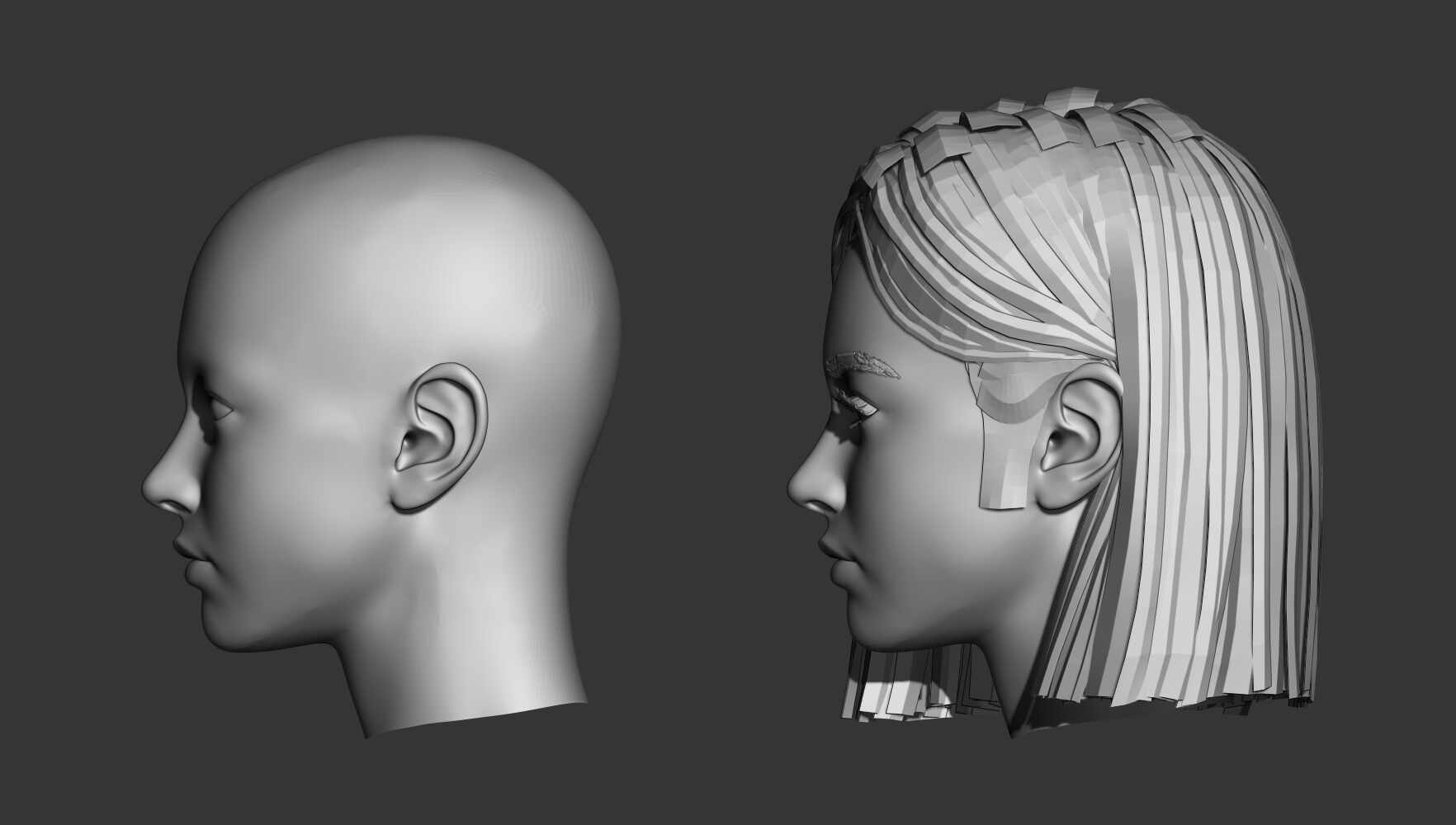
Task: Click the ear of the bald head
Action: [x=439, y=440]
